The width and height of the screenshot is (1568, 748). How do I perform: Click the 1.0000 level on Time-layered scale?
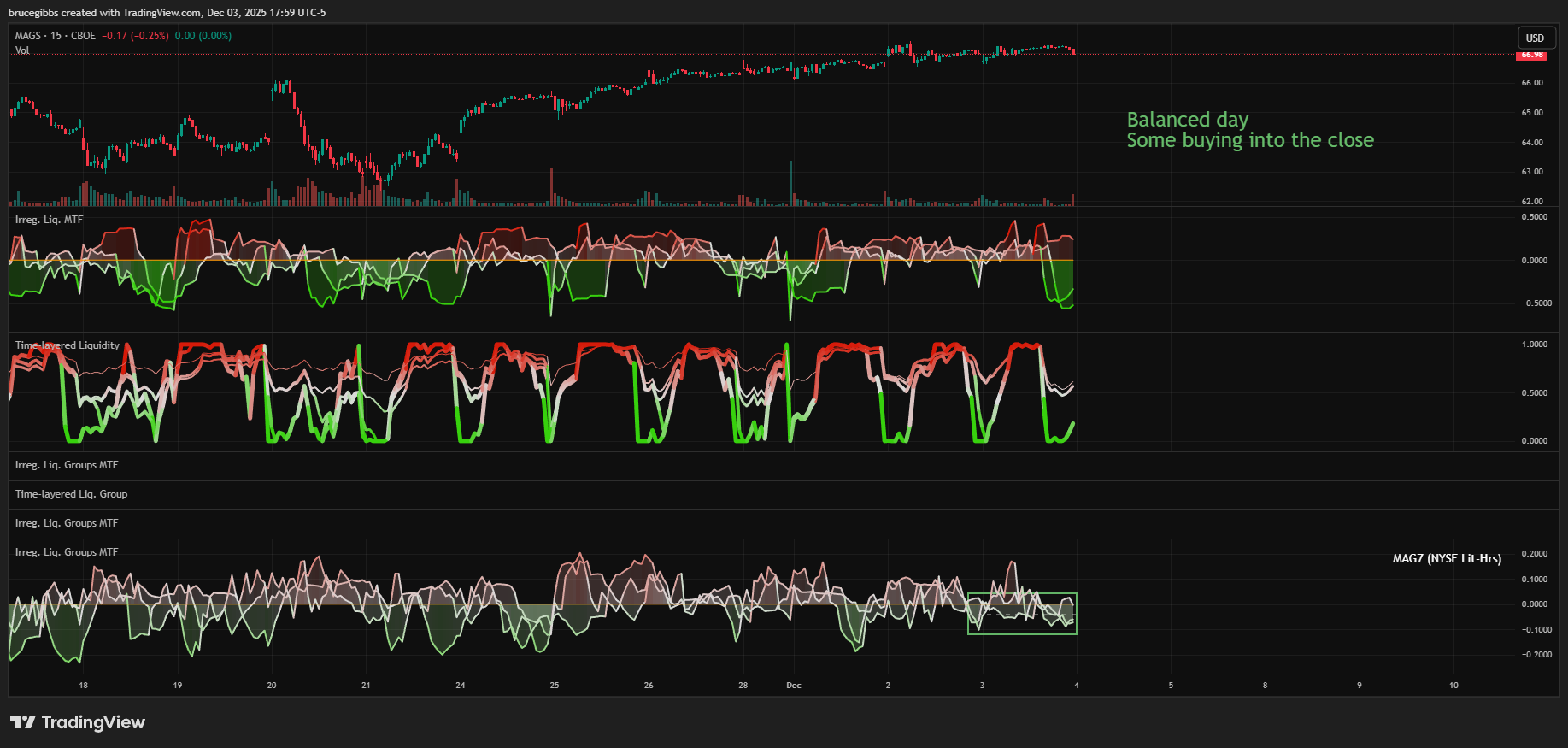(1534, 345)
